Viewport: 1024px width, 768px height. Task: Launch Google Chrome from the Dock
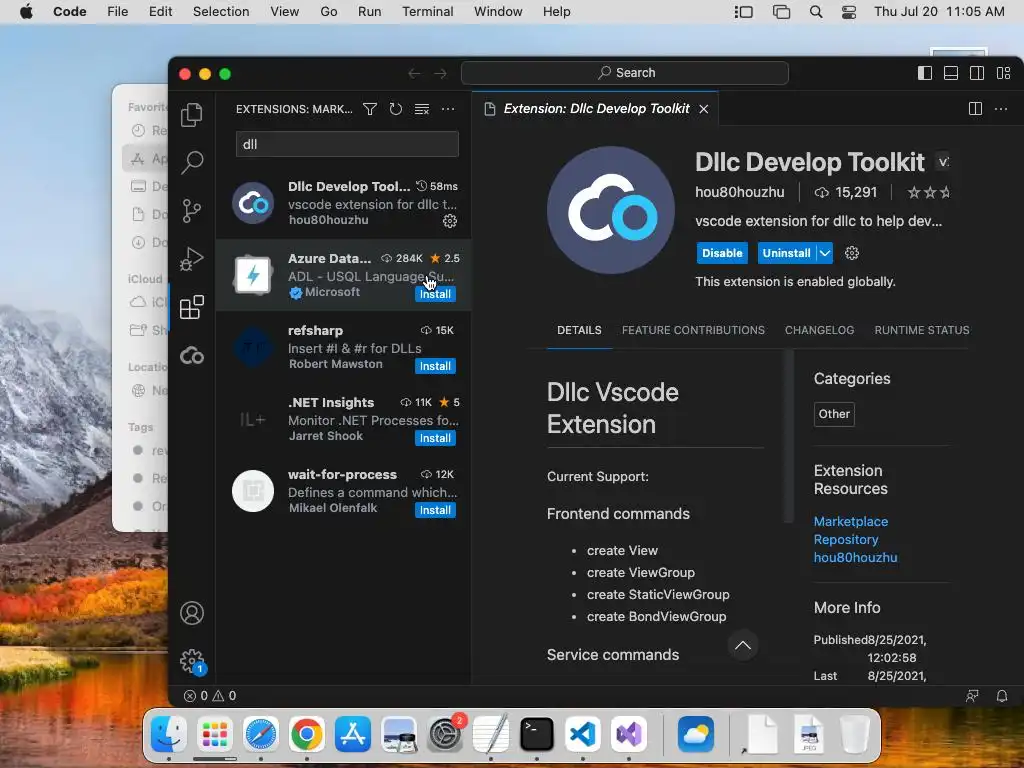coord(306,734)
